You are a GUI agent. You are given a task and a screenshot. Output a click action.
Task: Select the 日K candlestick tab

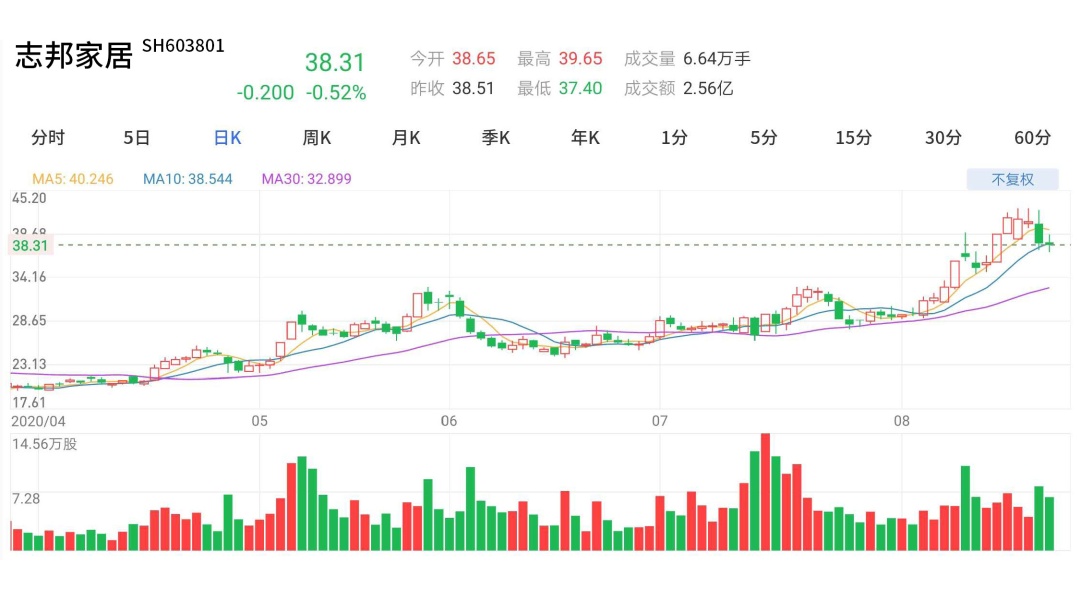pos(227,138)
